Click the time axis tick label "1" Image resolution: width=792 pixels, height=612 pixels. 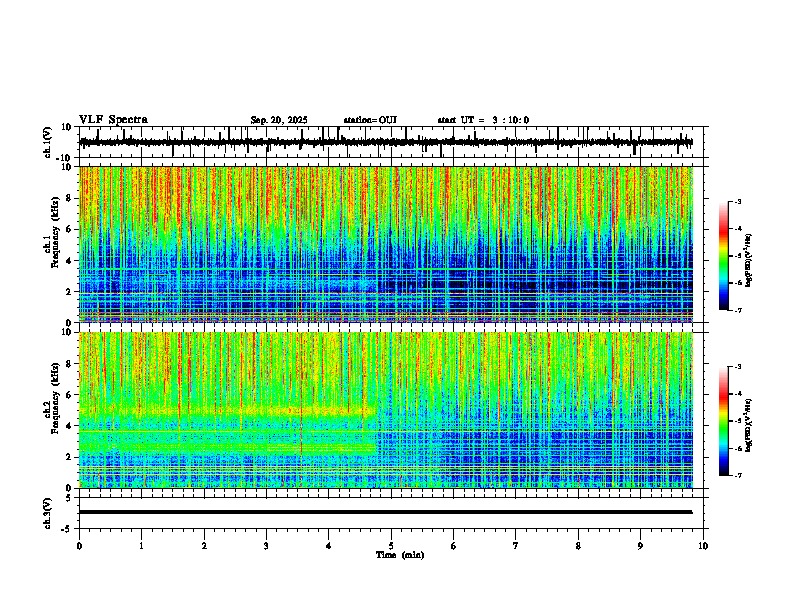pyautogui.click(x=141, y=546)
